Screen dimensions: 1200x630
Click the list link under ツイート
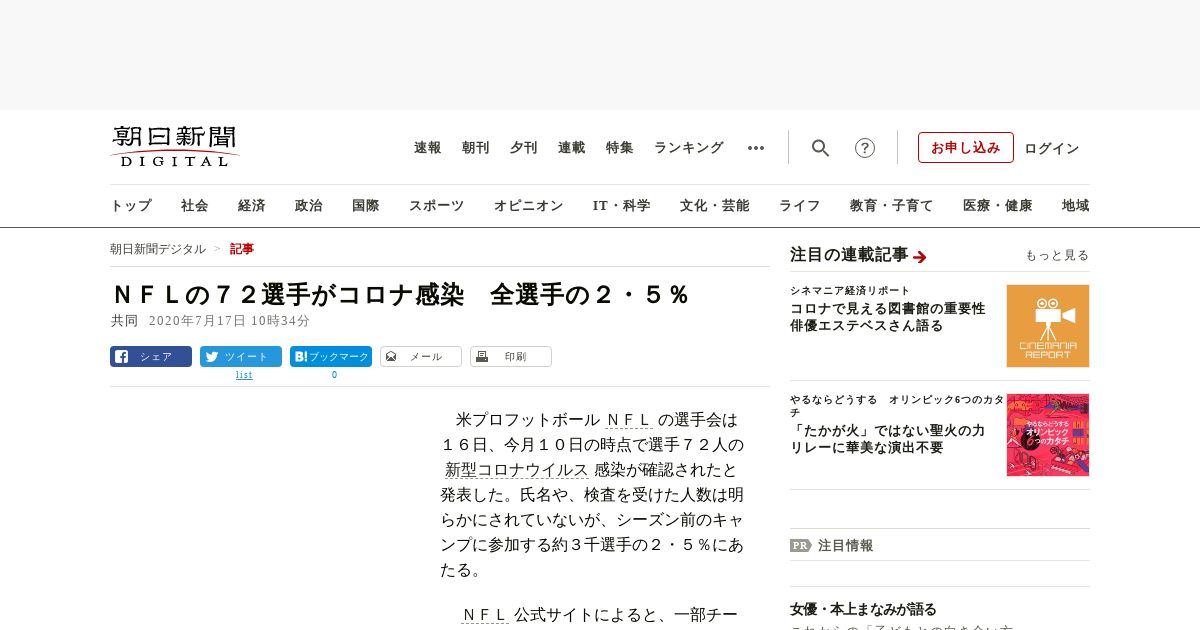point(244,375)
